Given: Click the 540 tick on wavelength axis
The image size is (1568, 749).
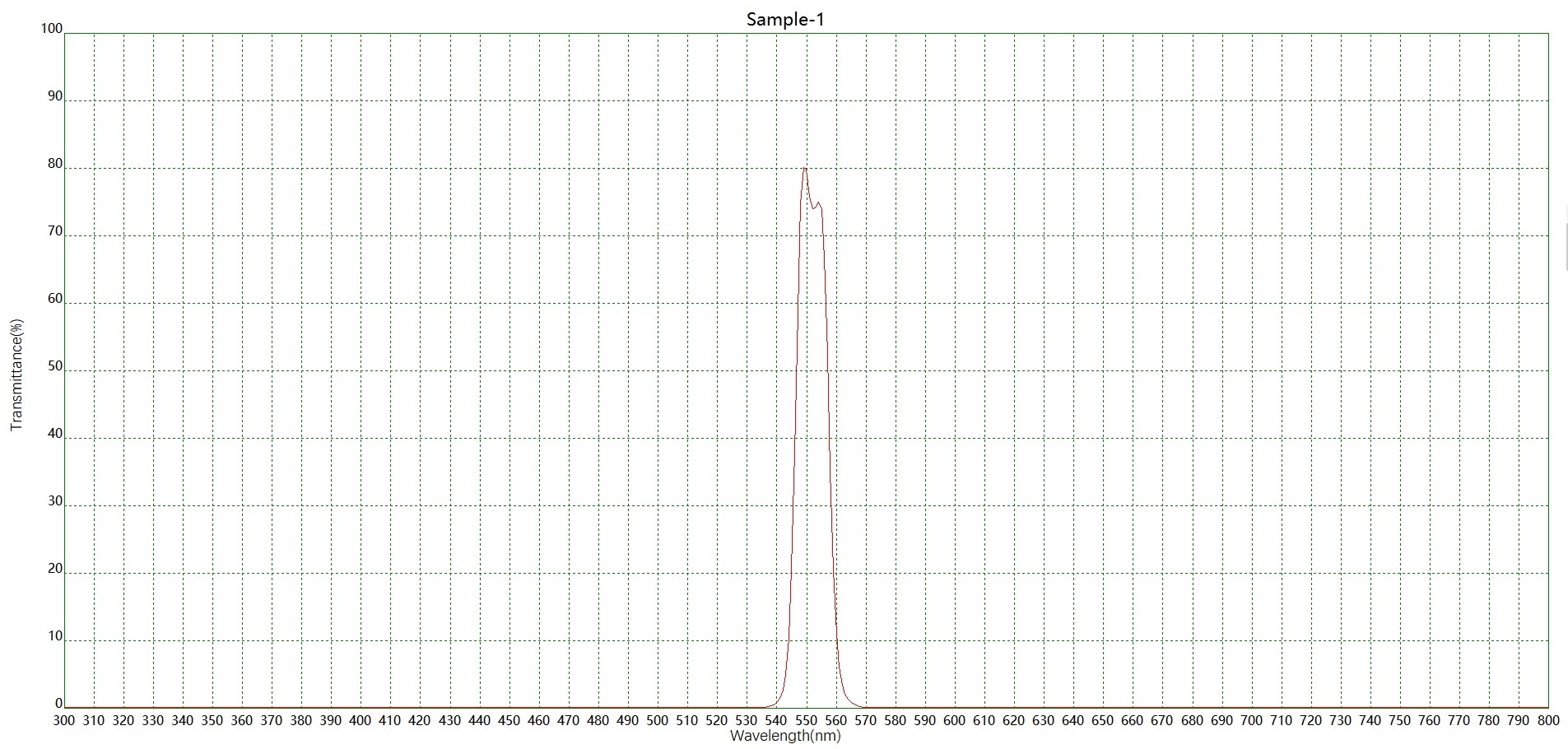Looking at the screenshot, I should click(x=776, y=720).
